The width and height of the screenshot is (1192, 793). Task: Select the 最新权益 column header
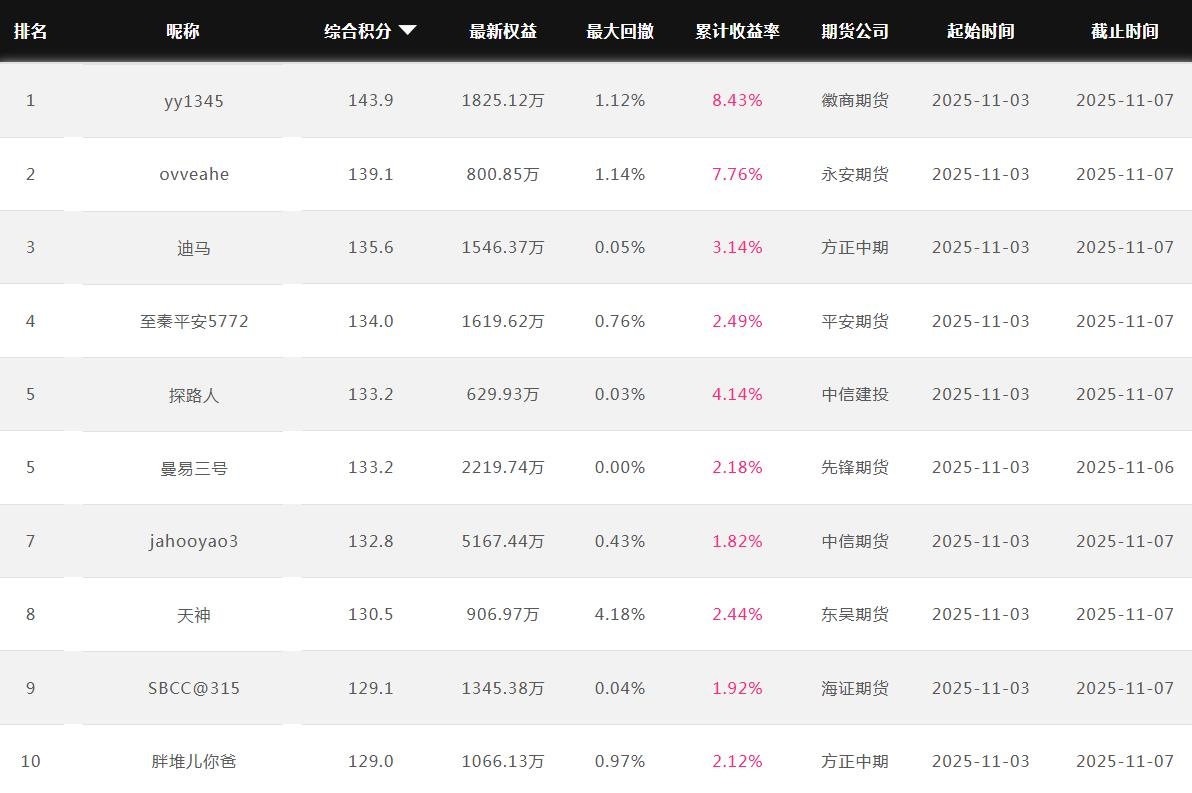coord(503,31)
